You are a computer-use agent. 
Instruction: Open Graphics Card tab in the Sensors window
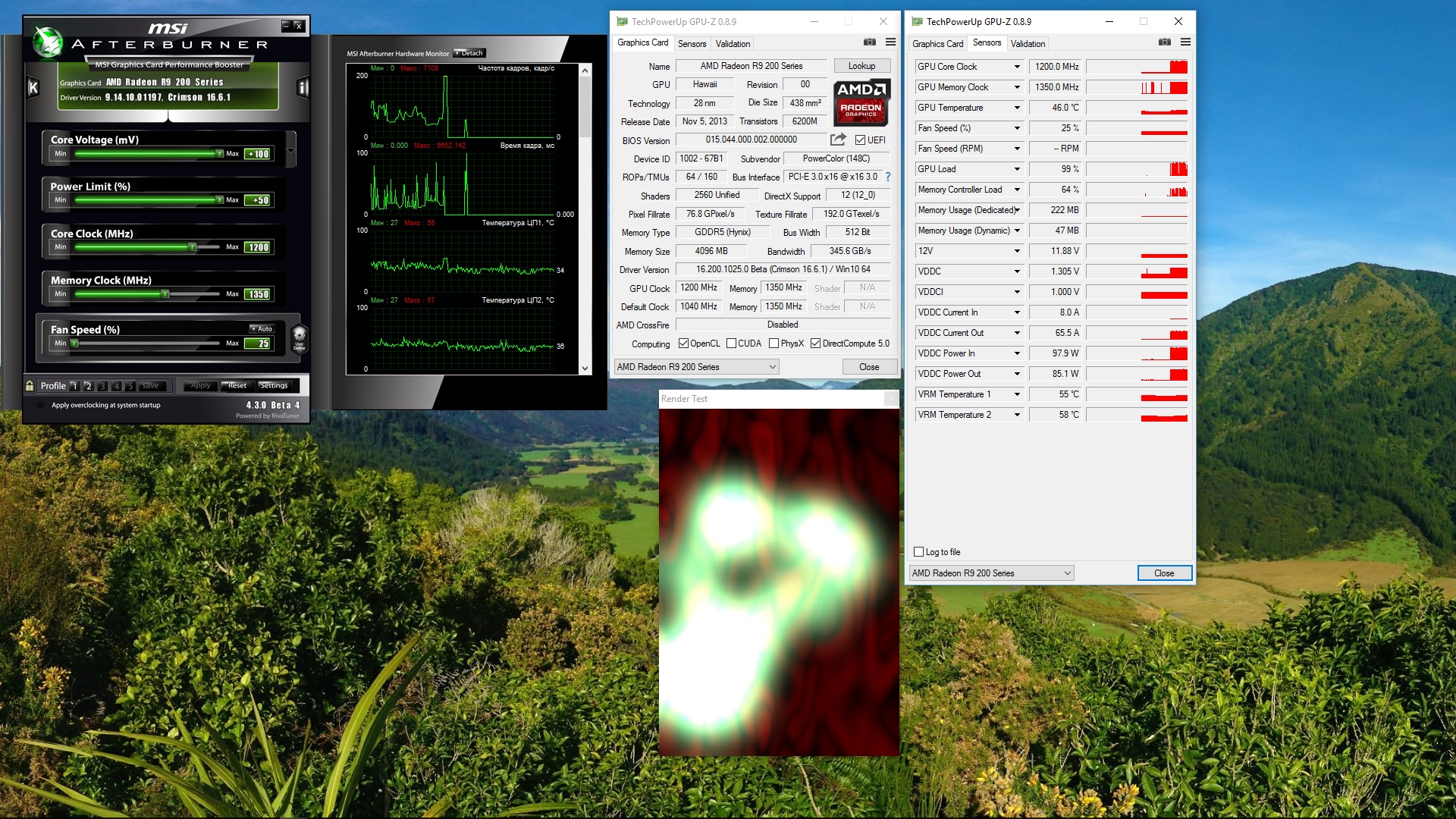pyautogui.click(x=937, y=44)
